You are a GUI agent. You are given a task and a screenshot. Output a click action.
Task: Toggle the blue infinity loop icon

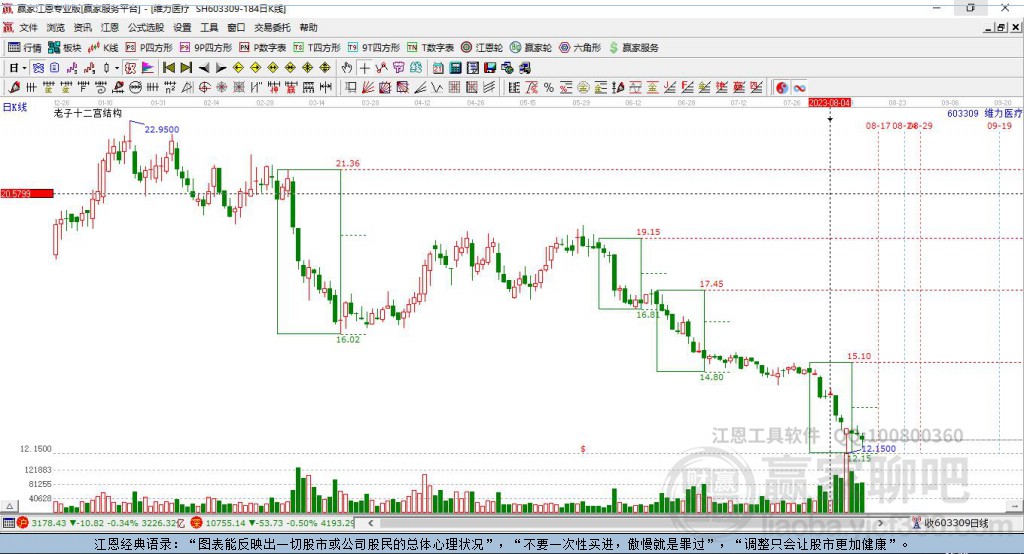point(799,88)
